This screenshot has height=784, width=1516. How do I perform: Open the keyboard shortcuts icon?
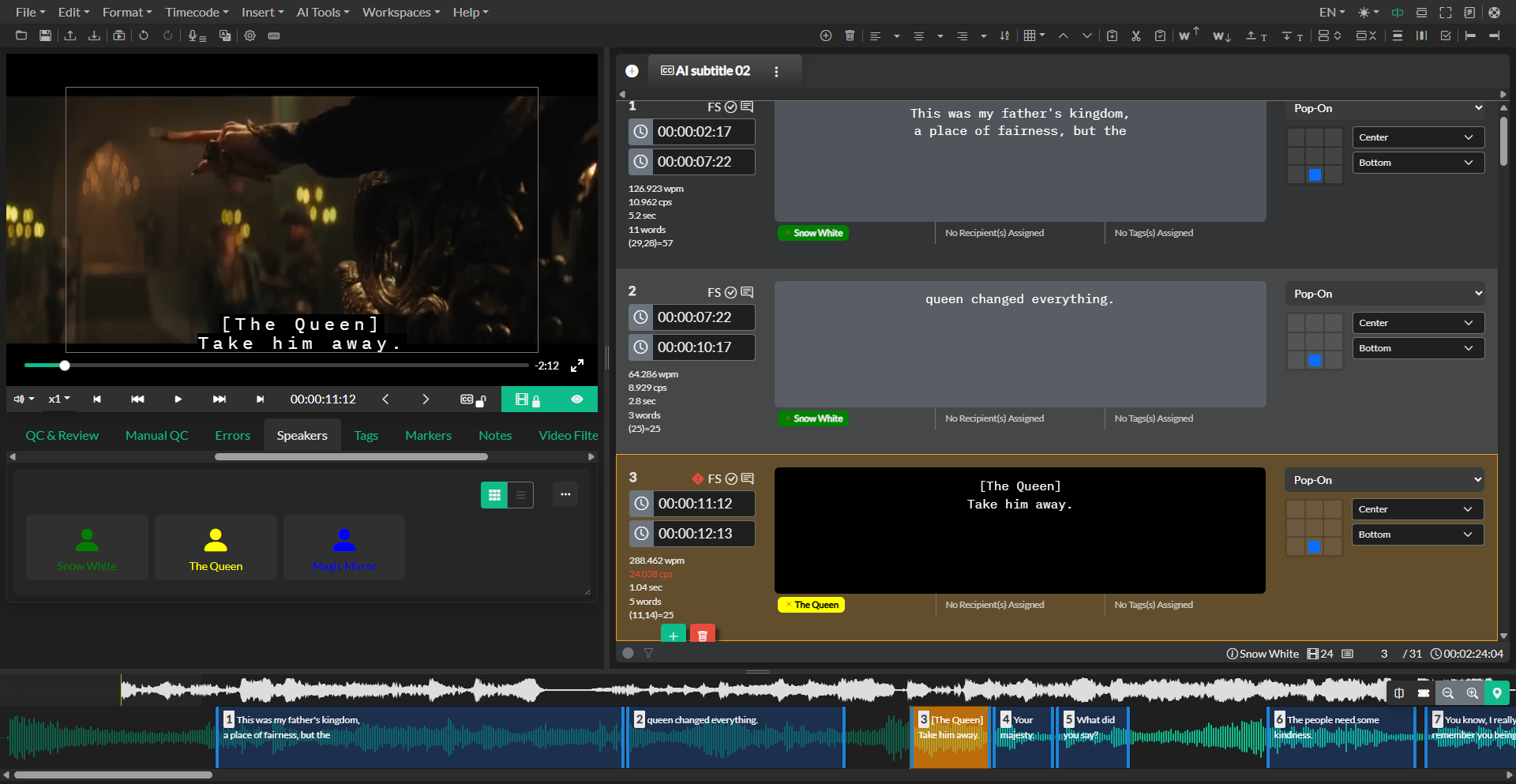[x=274, y=36]
